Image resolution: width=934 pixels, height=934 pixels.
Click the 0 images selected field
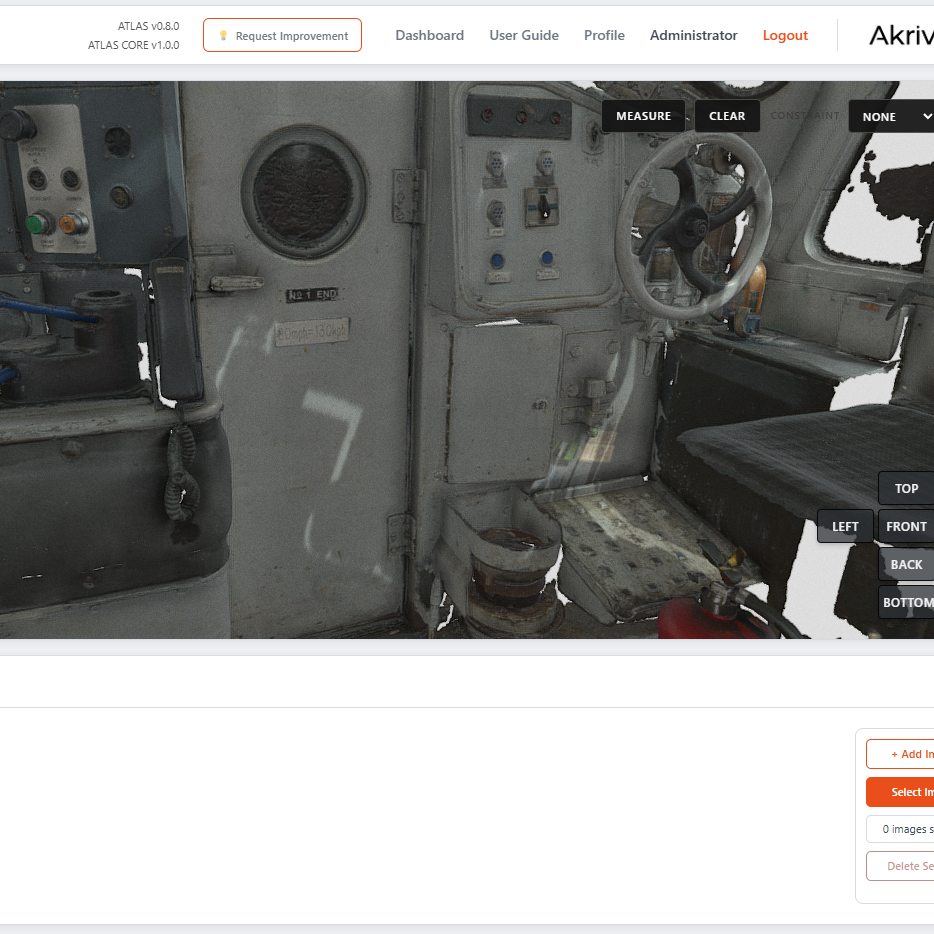click(x=900, y=829)
